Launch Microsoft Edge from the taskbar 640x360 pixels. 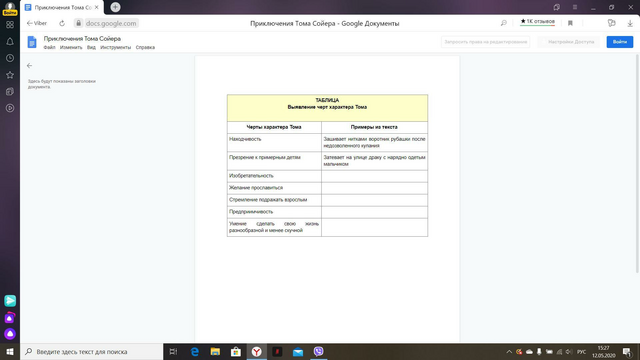pos(195,351)
